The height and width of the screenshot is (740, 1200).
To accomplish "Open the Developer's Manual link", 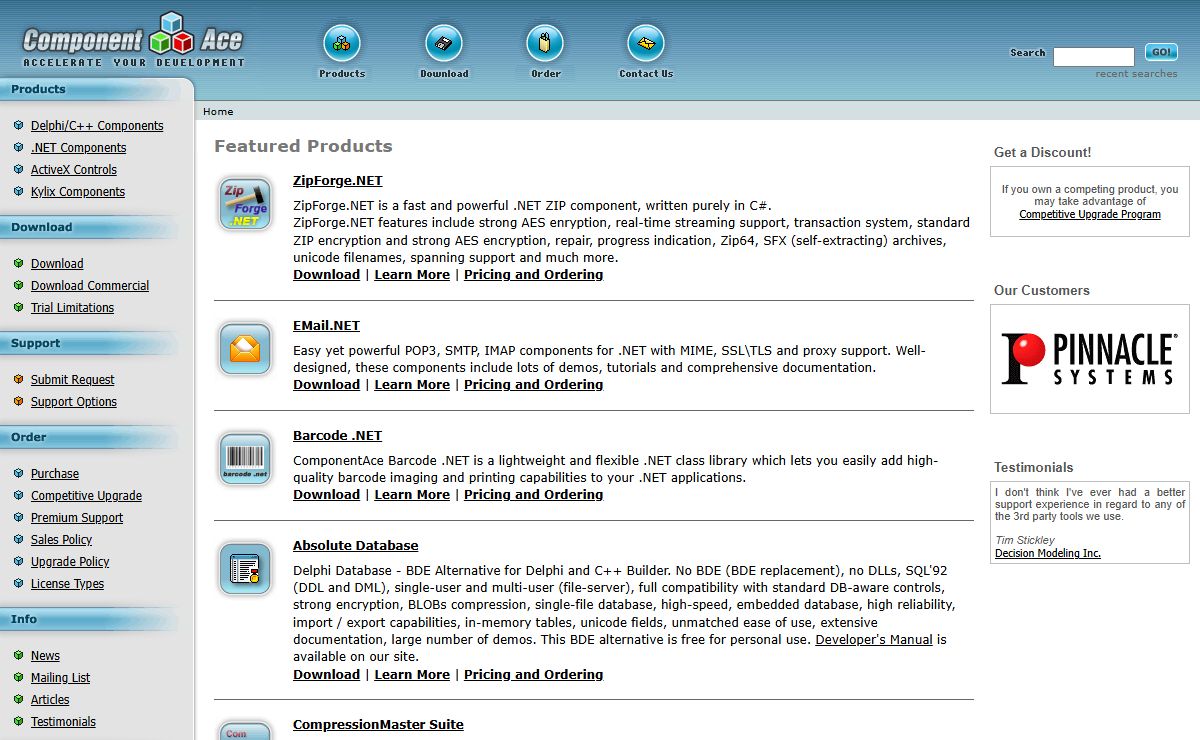I will 874,640.
